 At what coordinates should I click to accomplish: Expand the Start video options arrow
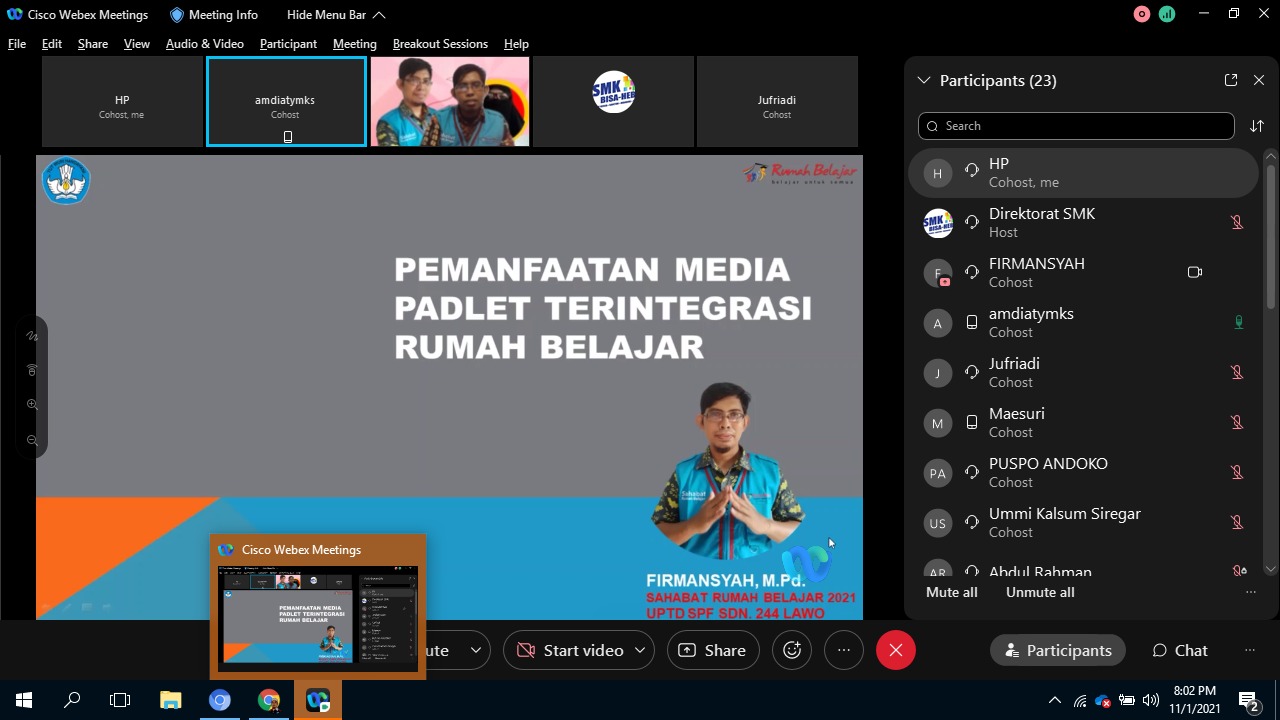(x=640, y=650)
